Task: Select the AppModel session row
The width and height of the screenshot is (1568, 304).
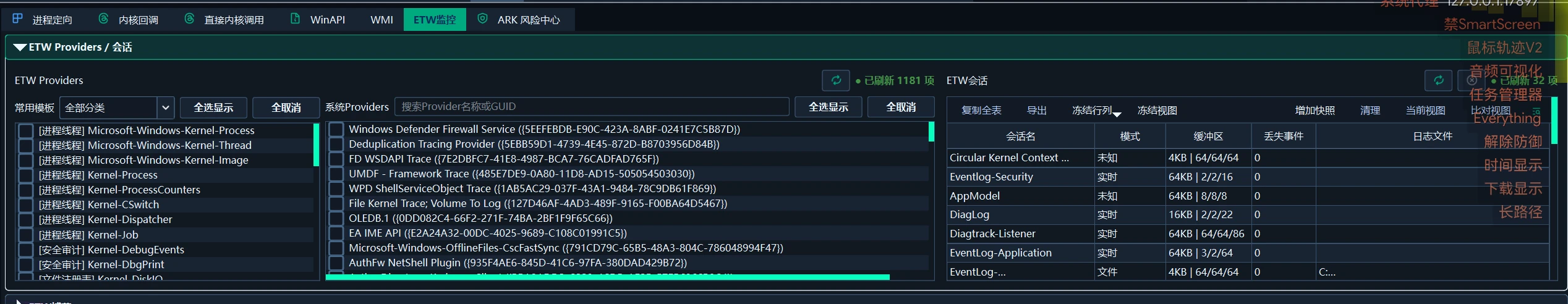Action: (1248, 196)
